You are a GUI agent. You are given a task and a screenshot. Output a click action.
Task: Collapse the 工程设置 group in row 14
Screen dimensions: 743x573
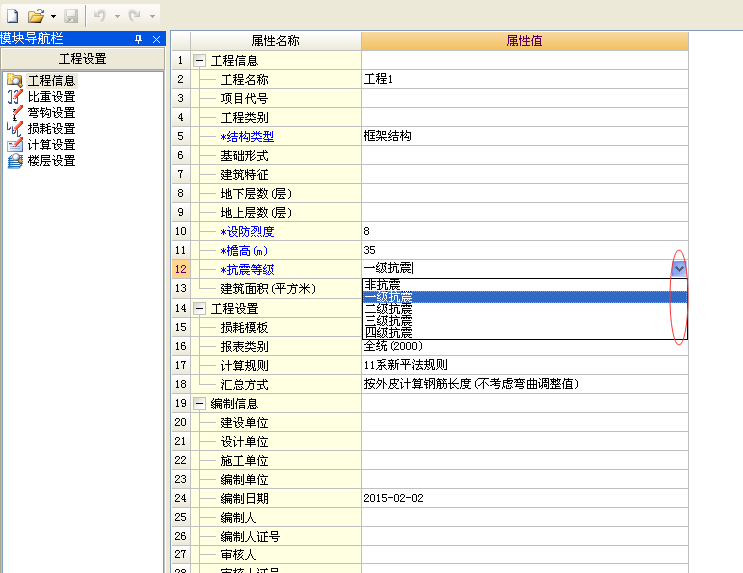tap(199, 309)
